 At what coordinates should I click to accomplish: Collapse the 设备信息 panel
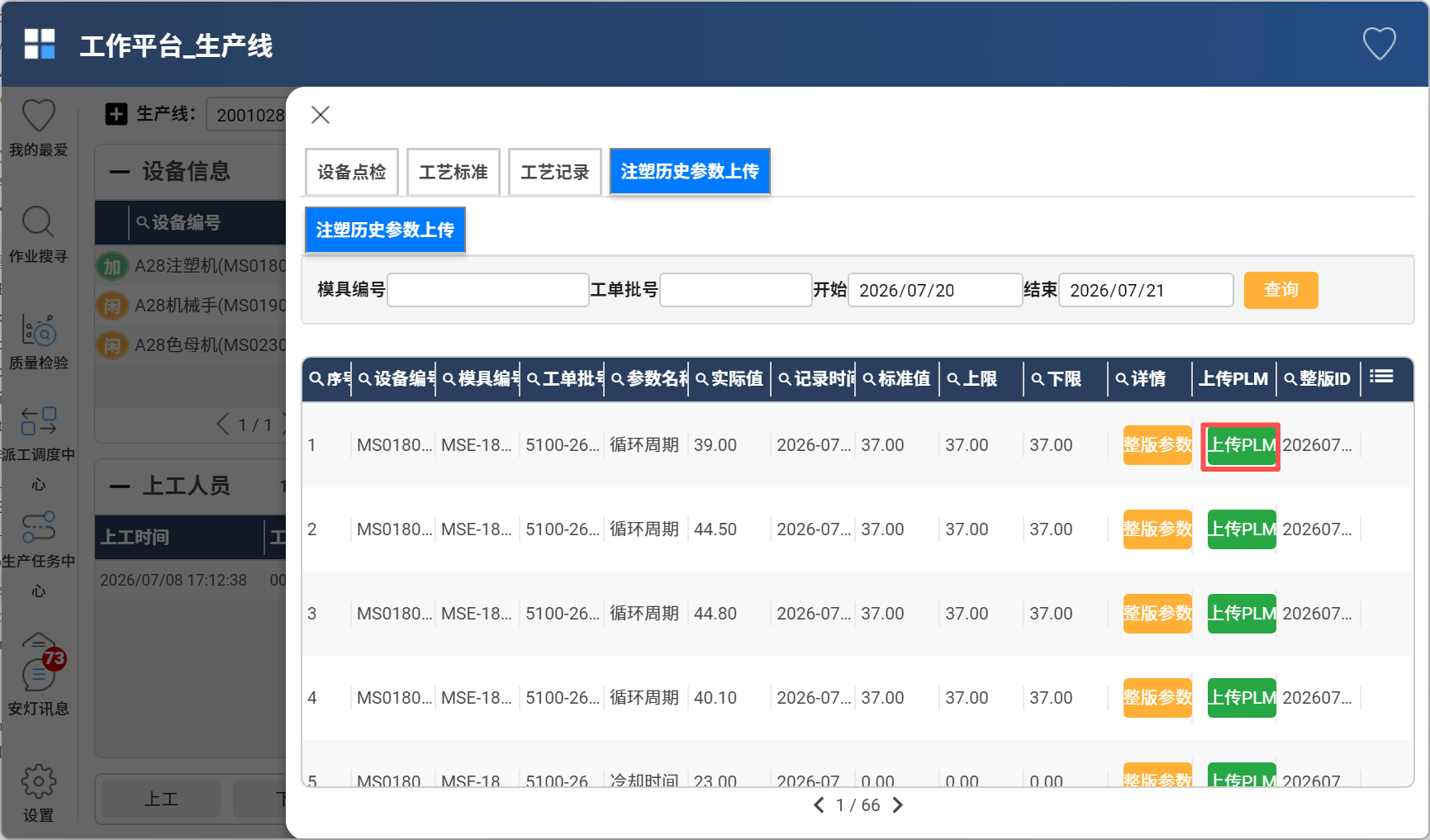pyautogui.click(x=120, y=172)
